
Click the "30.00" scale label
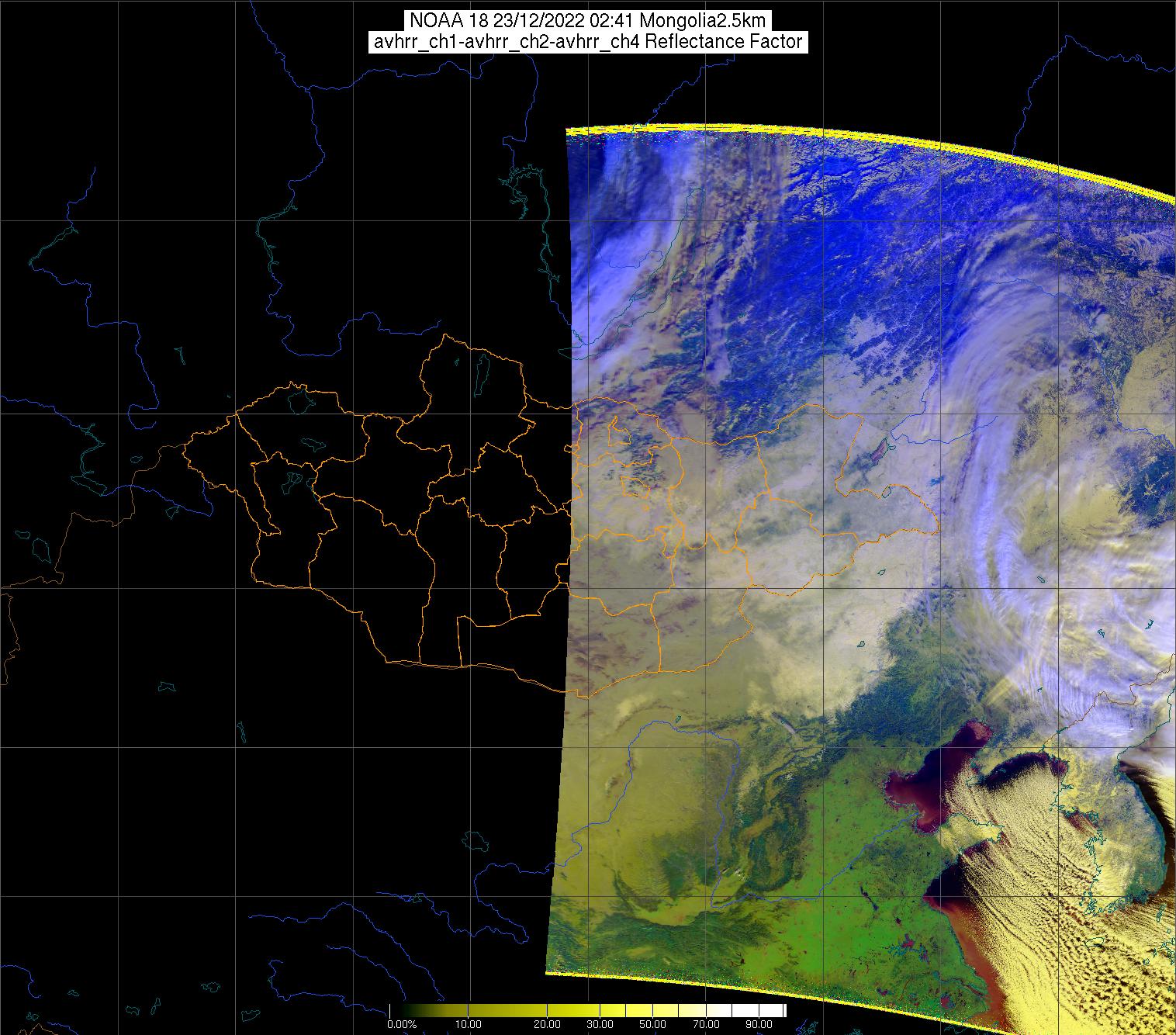point(600,1025)
